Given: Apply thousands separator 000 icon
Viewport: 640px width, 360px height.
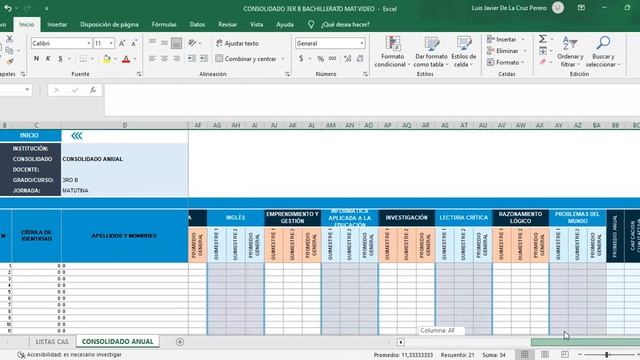Looking at the screenshot, I should pyautogui.click(x=333, y=59).
